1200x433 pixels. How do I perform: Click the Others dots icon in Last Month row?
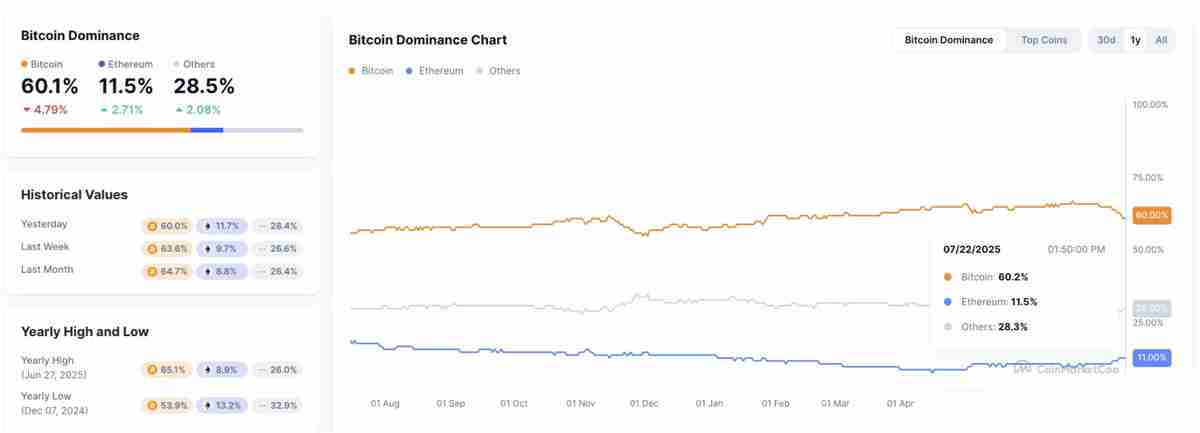262,271
